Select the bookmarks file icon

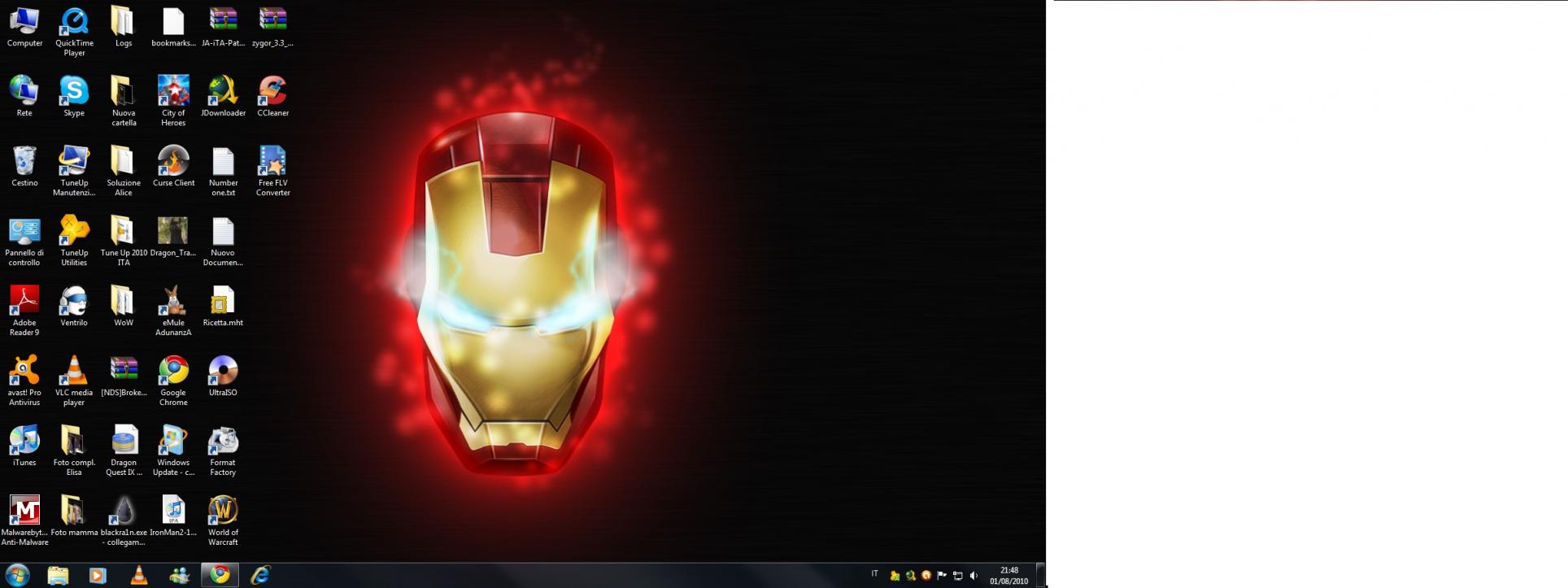(173, 28)
